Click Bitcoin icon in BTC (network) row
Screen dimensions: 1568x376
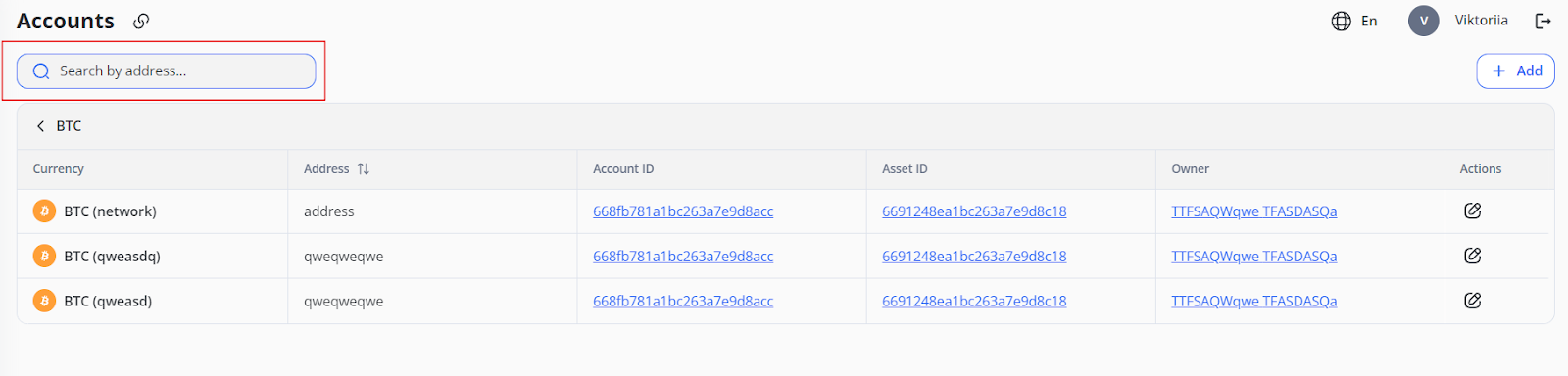click(44, 211)
